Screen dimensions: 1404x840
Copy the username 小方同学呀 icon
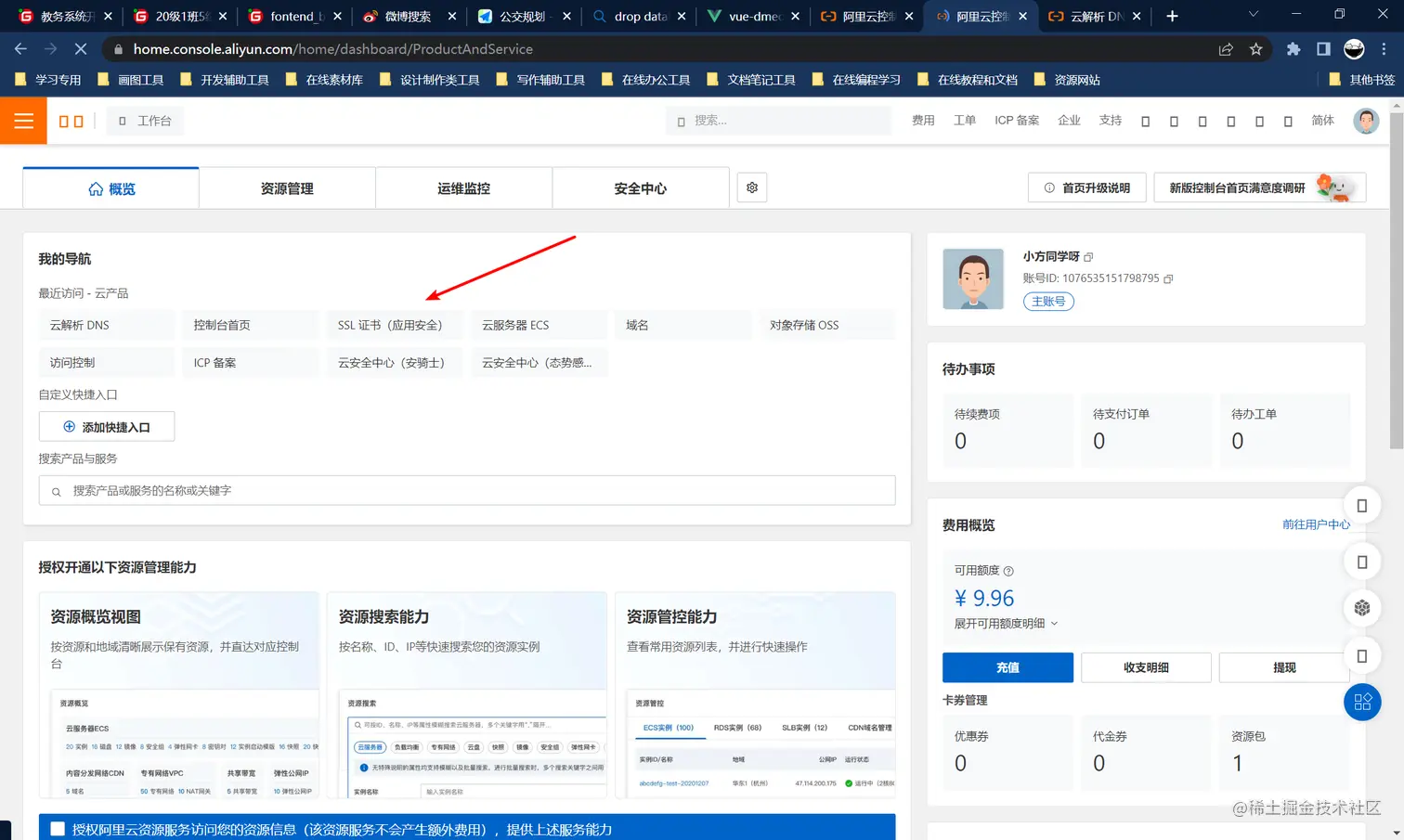pyautogui.click(x=1088, y=257)
